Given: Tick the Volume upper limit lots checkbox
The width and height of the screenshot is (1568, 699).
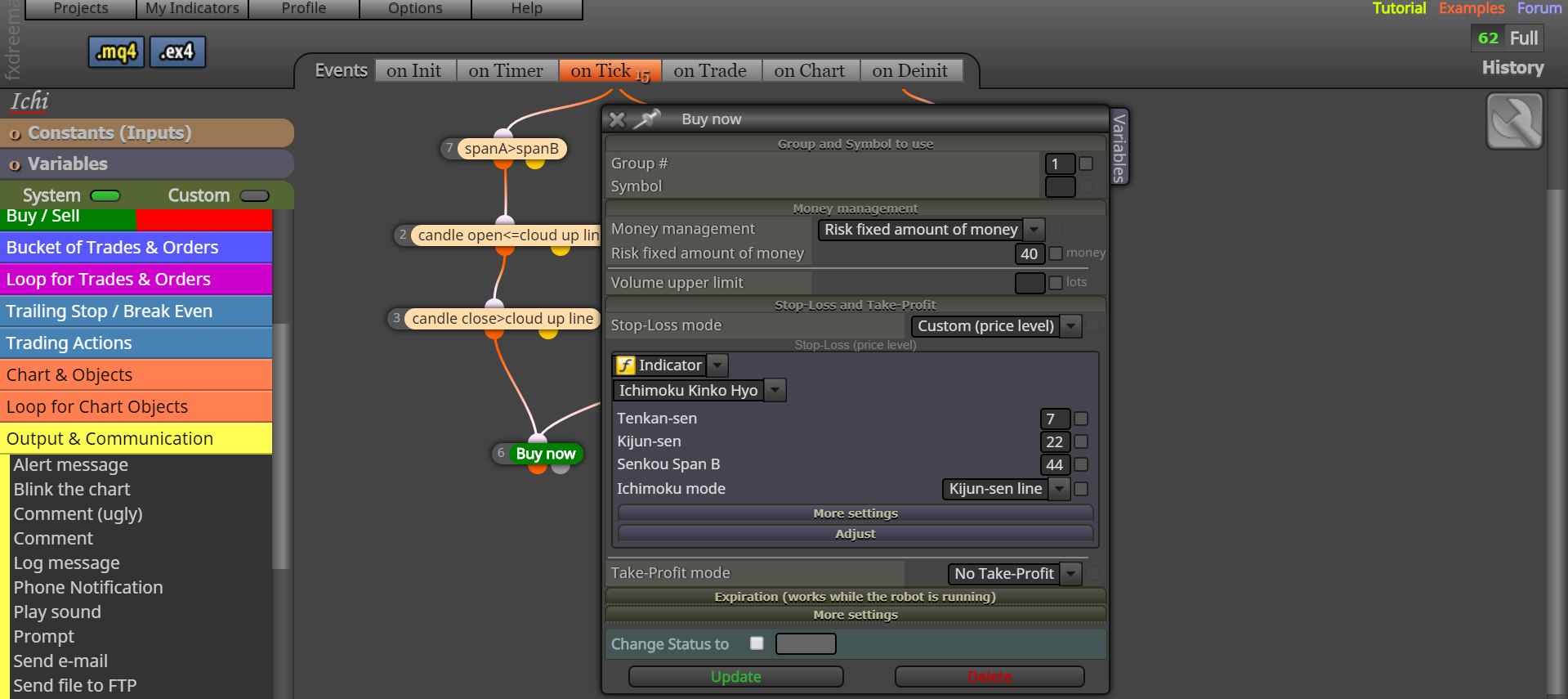Looking at the screenshot, I should [1056, 283].
